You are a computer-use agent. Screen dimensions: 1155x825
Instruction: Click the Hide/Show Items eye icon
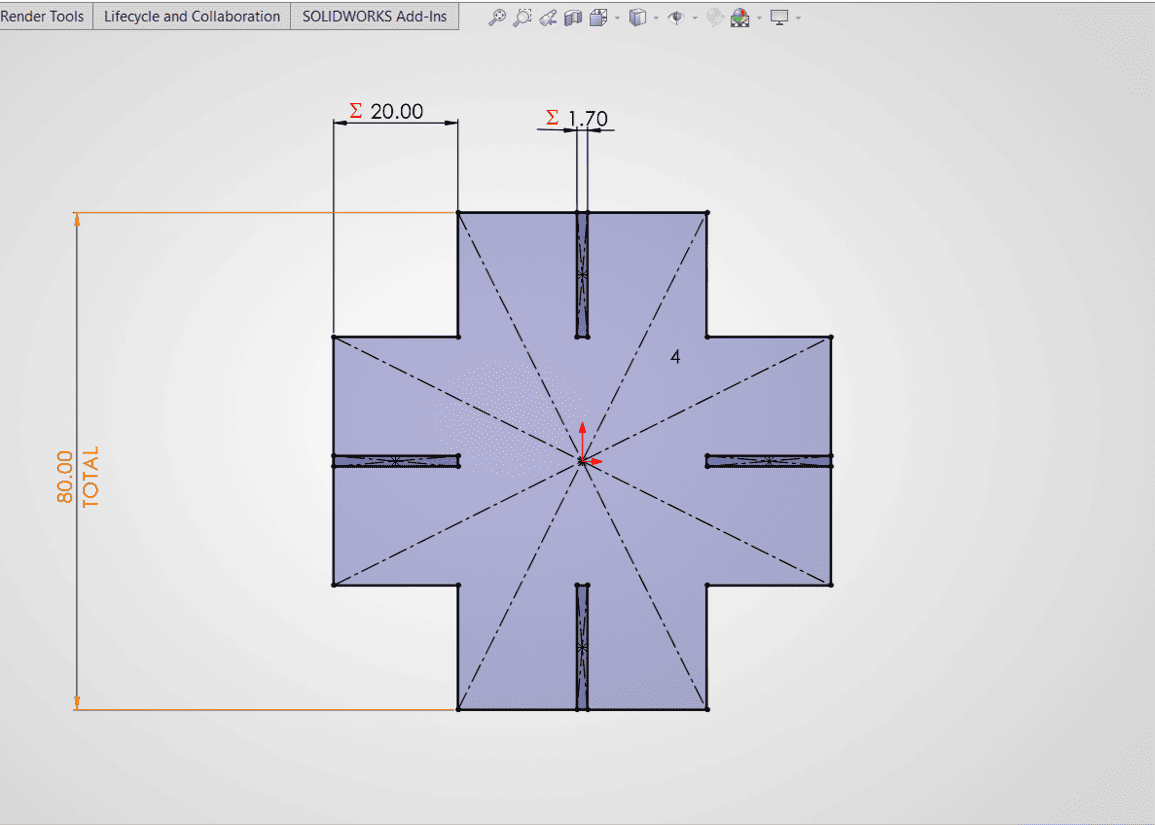pyautogui.click(x=676, y=17)
